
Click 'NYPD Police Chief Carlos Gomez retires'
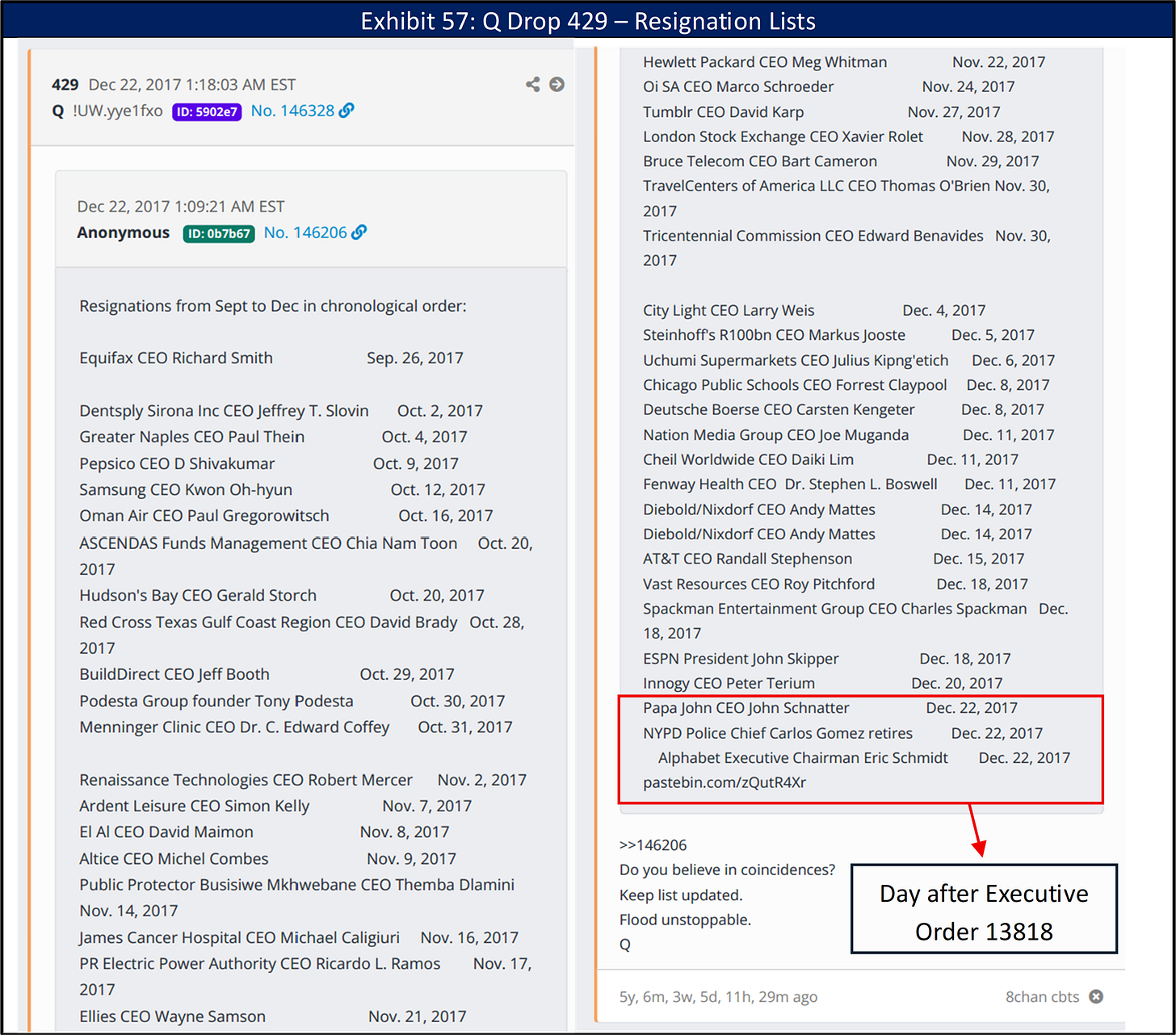tap(778, 733)
